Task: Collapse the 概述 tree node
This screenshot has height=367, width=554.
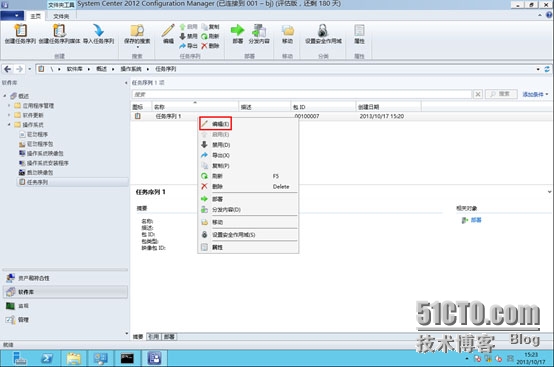Action: tap(5, 96)
